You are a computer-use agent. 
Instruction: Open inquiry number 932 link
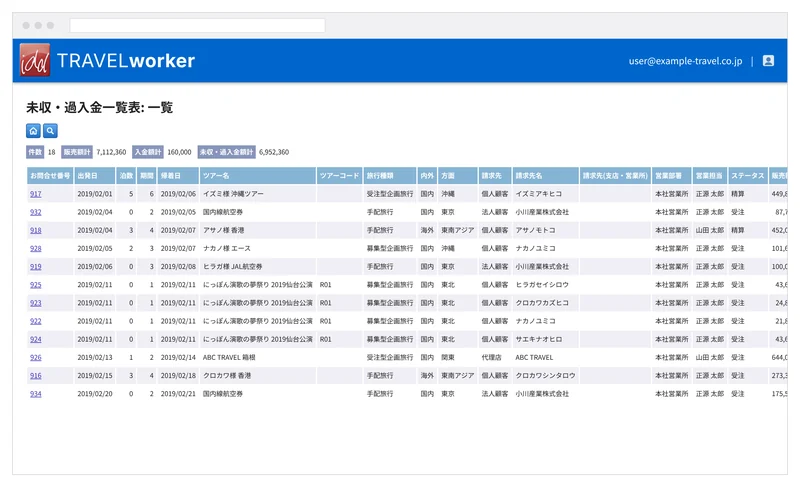[36, 212]
